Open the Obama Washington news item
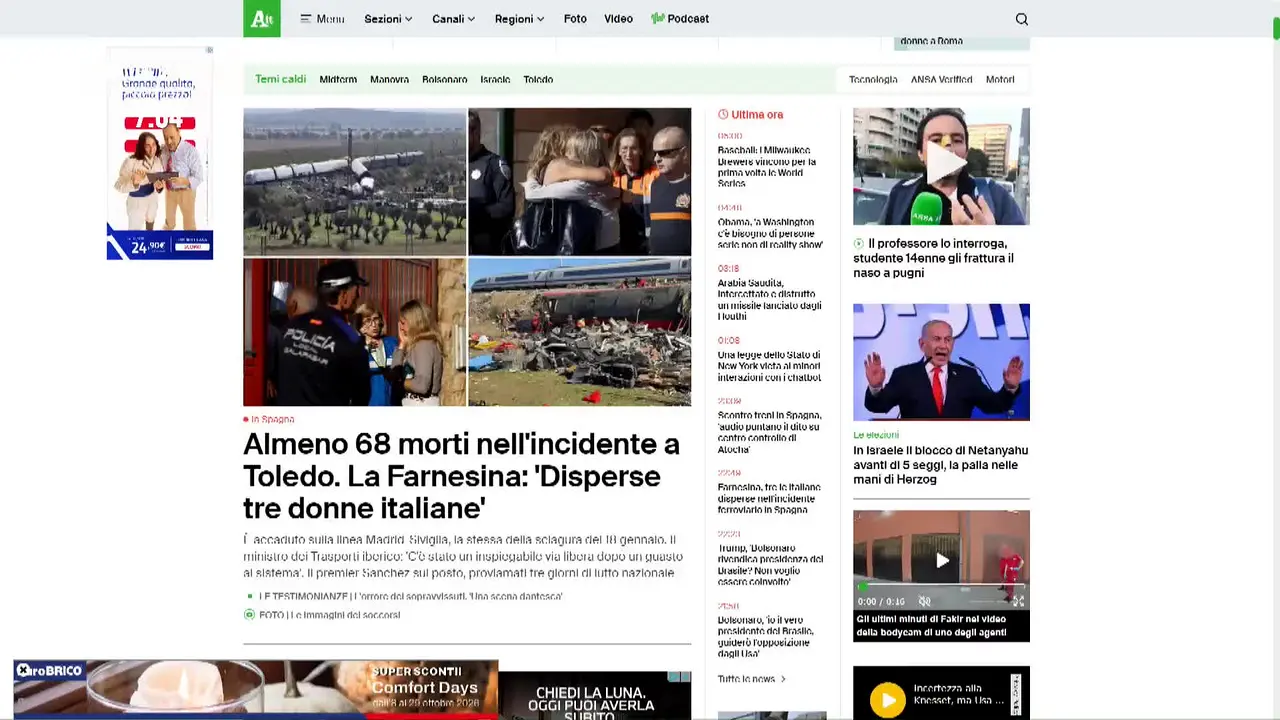 [770, 233]
